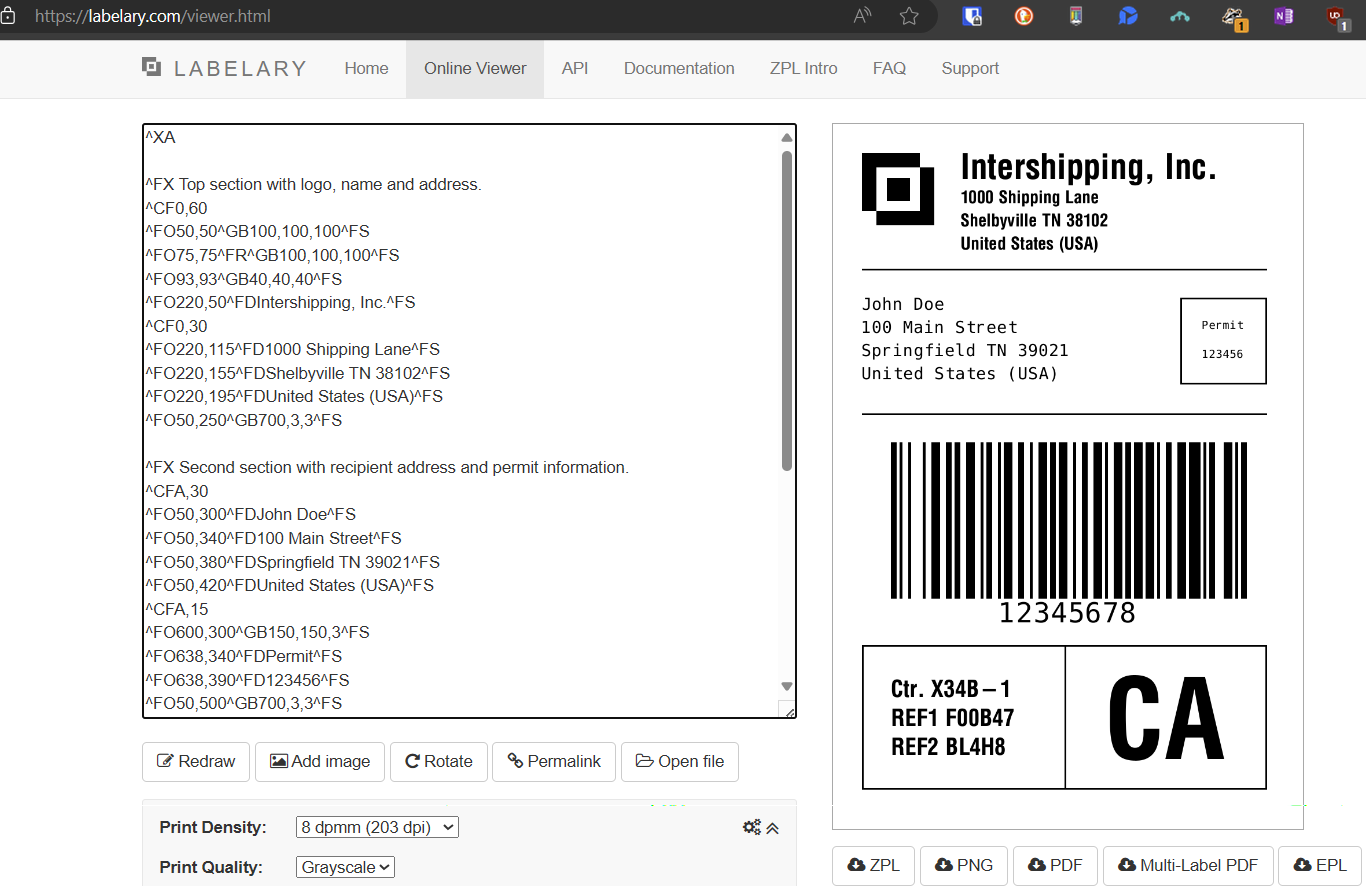The image size is (1366, 886).
Task: Click the '^FO50,300^FDJohn Doe^FS' code line
Action: tap(250, 514)
